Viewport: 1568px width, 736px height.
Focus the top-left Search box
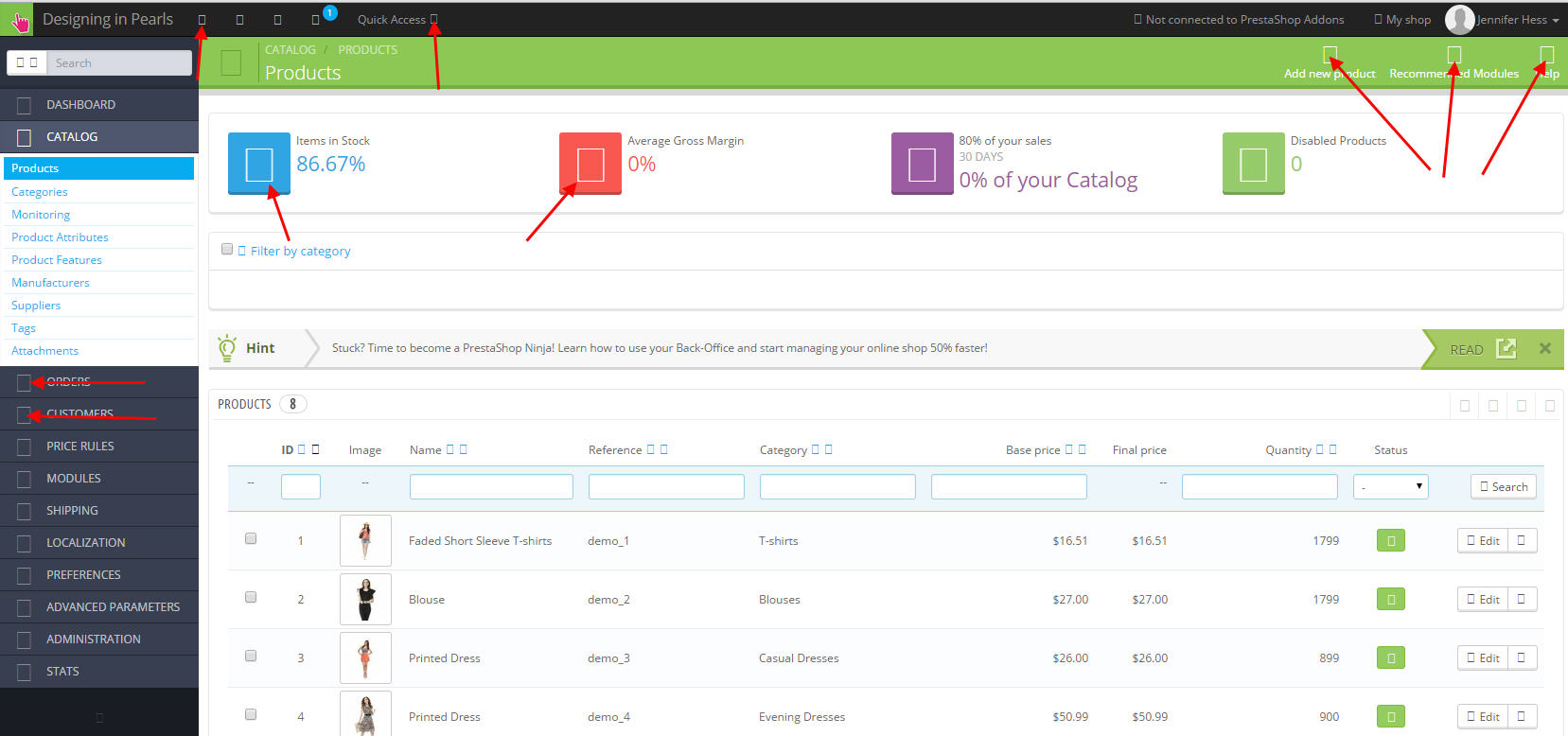(x=119, y=62)
